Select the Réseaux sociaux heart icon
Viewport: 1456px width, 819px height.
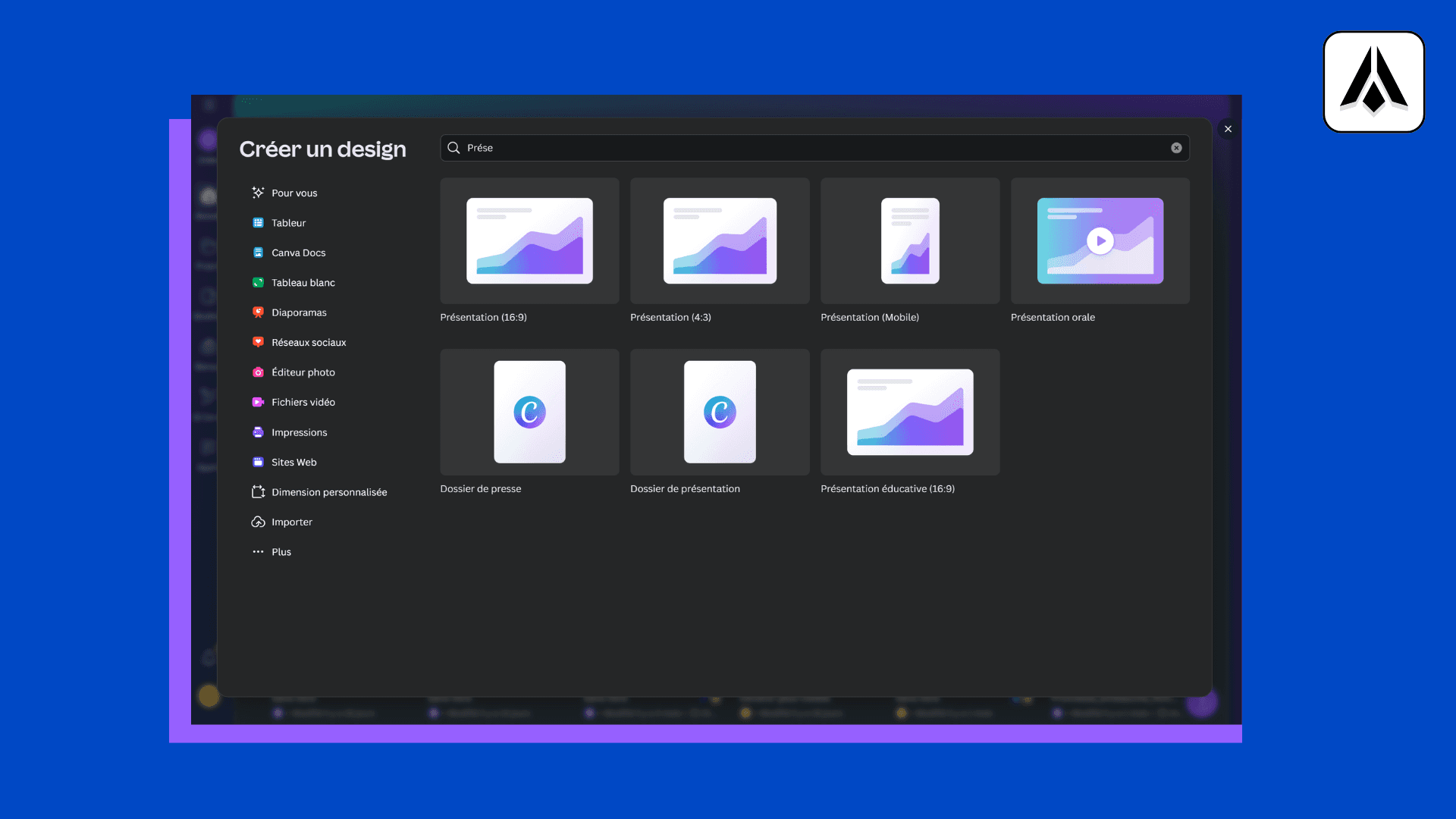pyautogui.click(x=258, y=342)
